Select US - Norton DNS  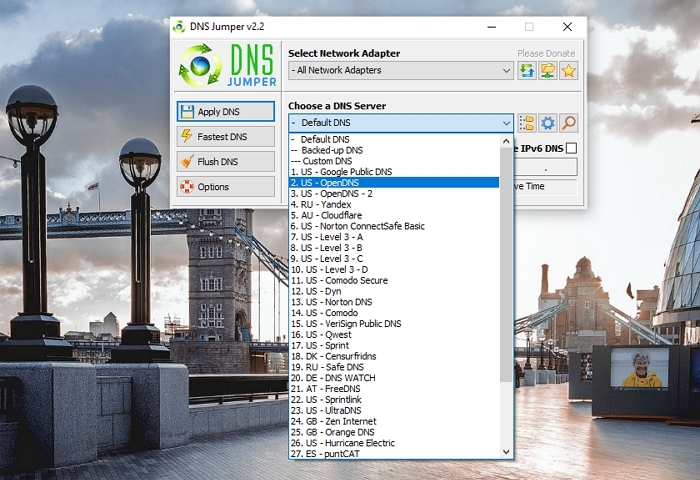coord(394,302)
